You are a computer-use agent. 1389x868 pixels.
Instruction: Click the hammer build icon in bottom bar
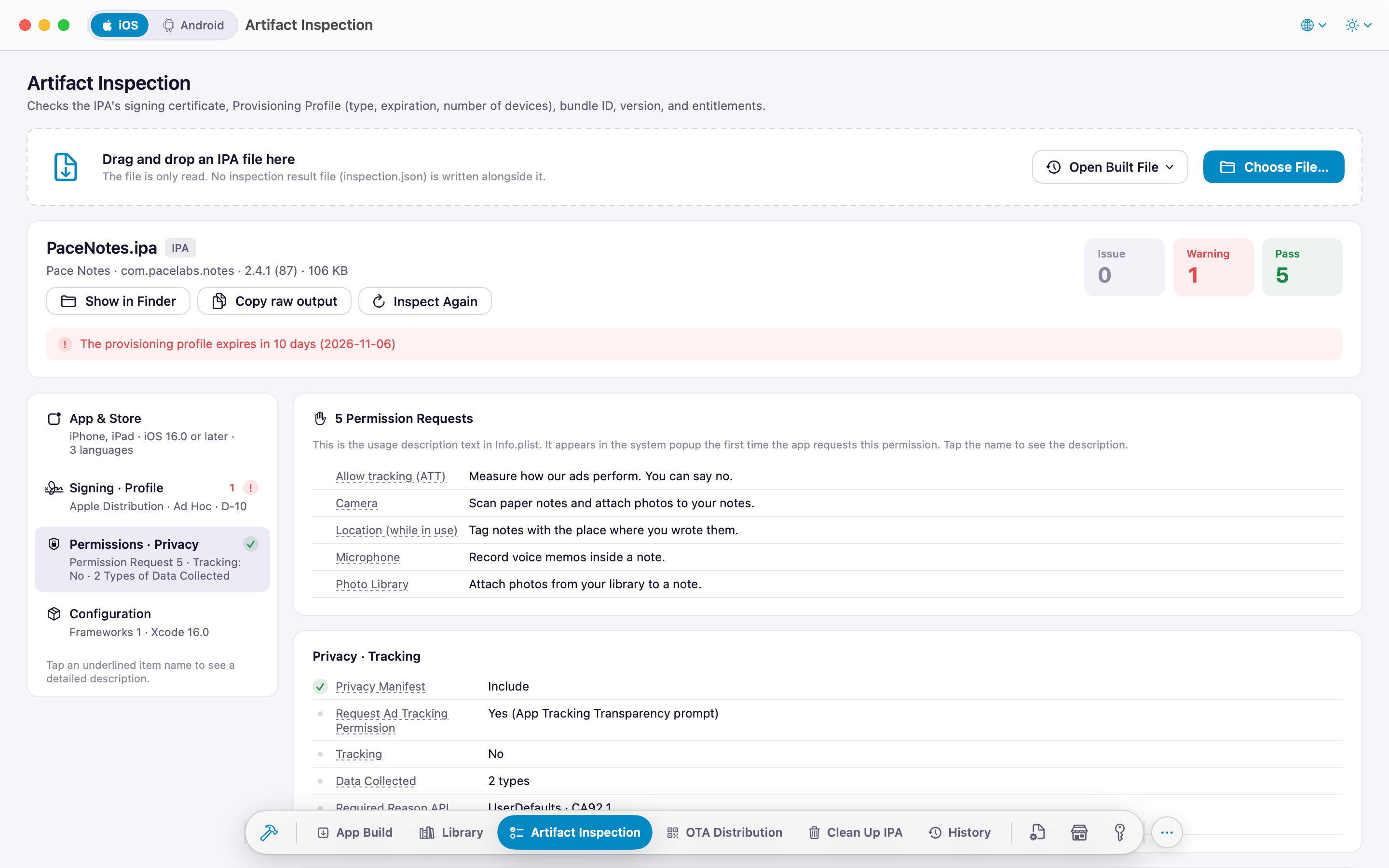coord(269,832)
